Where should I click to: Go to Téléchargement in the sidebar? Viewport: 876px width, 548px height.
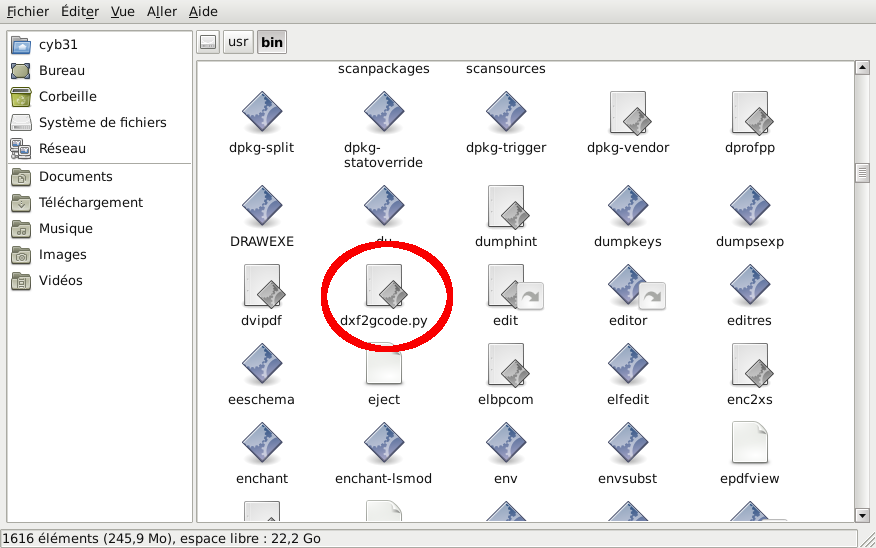click(90, 202)
